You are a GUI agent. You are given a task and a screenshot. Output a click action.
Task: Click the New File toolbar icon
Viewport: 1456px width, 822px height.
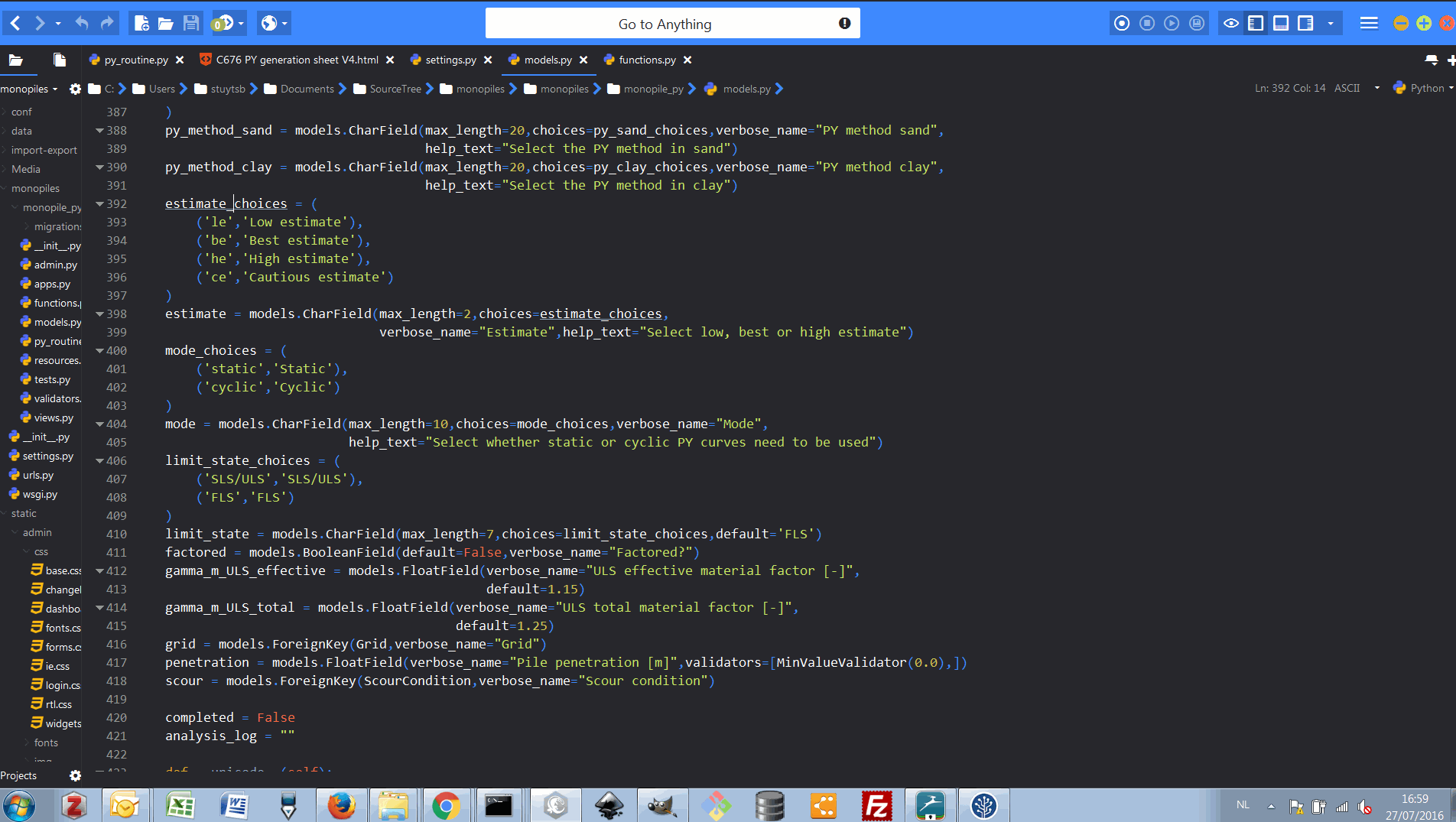[x=141, y=24]
